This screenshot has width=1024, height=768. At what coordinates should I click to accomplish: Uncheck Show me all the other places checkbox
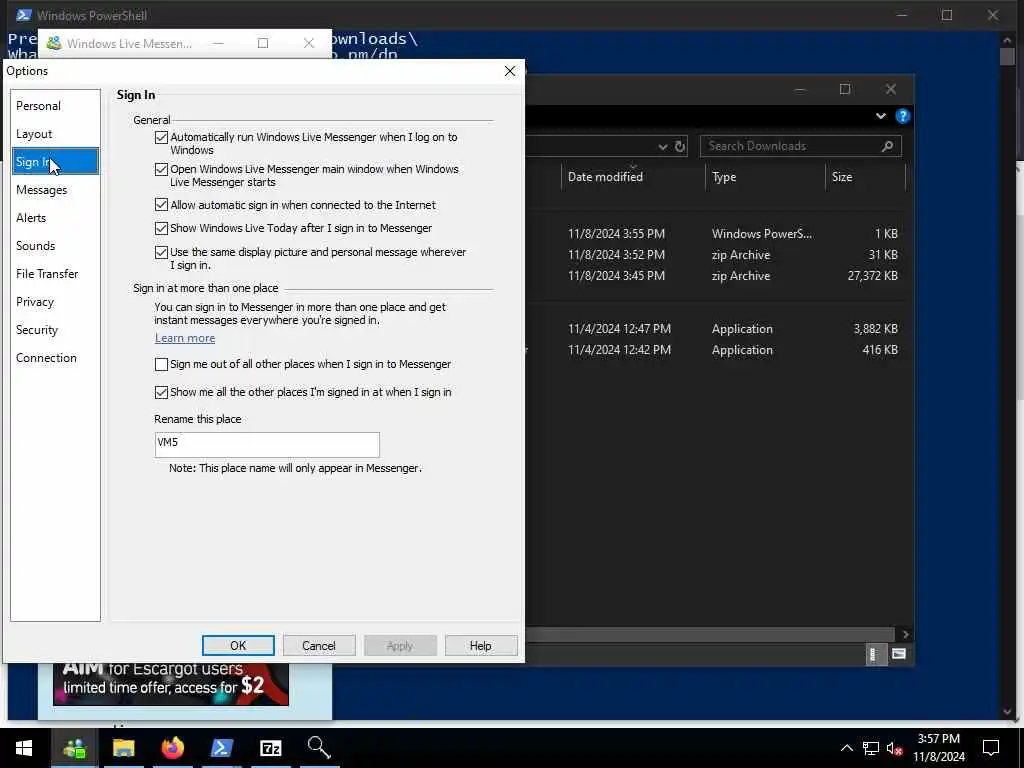[161, 392]
